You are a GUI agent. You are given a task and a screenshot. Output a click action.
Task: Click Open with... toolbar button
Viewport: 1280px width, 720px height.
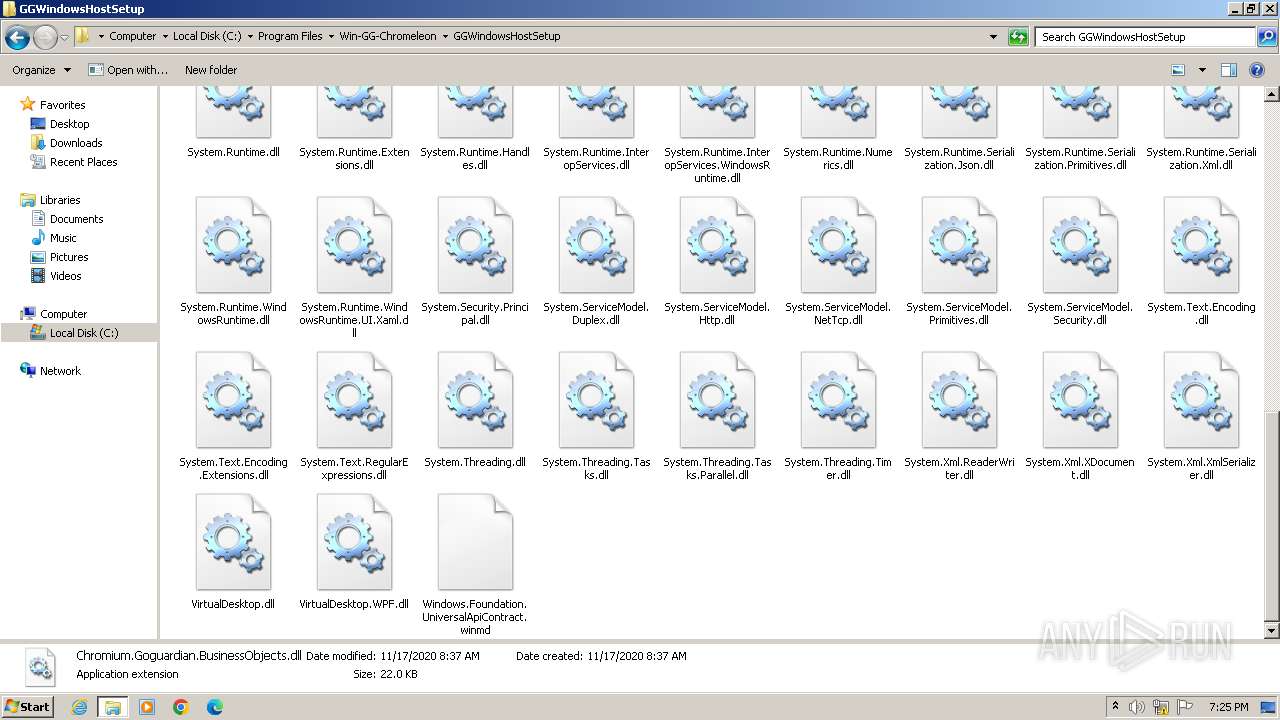(128, 70)
